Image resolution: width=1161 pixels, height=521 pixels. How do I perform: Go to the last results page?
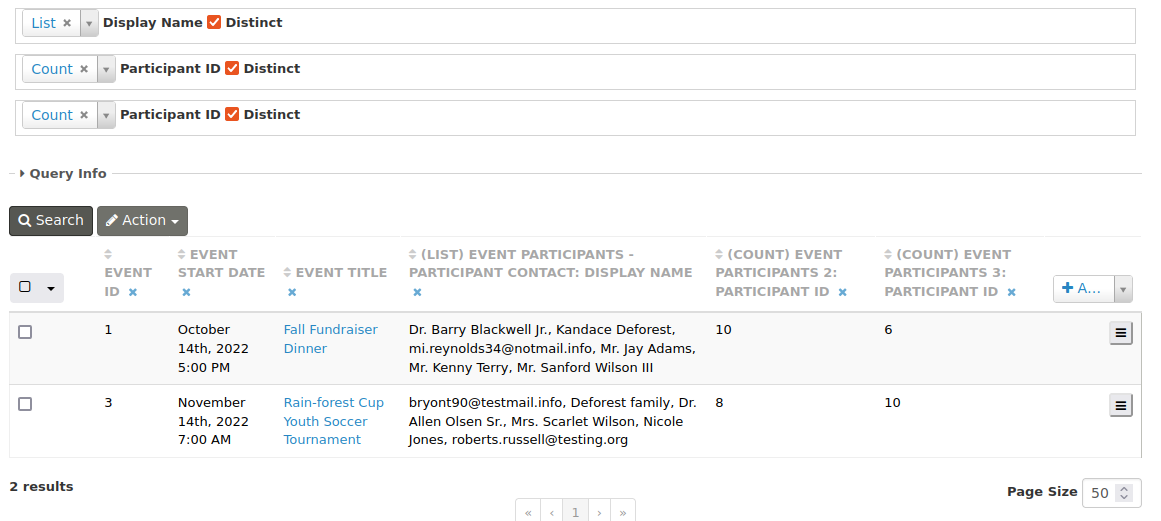[623, 512]
